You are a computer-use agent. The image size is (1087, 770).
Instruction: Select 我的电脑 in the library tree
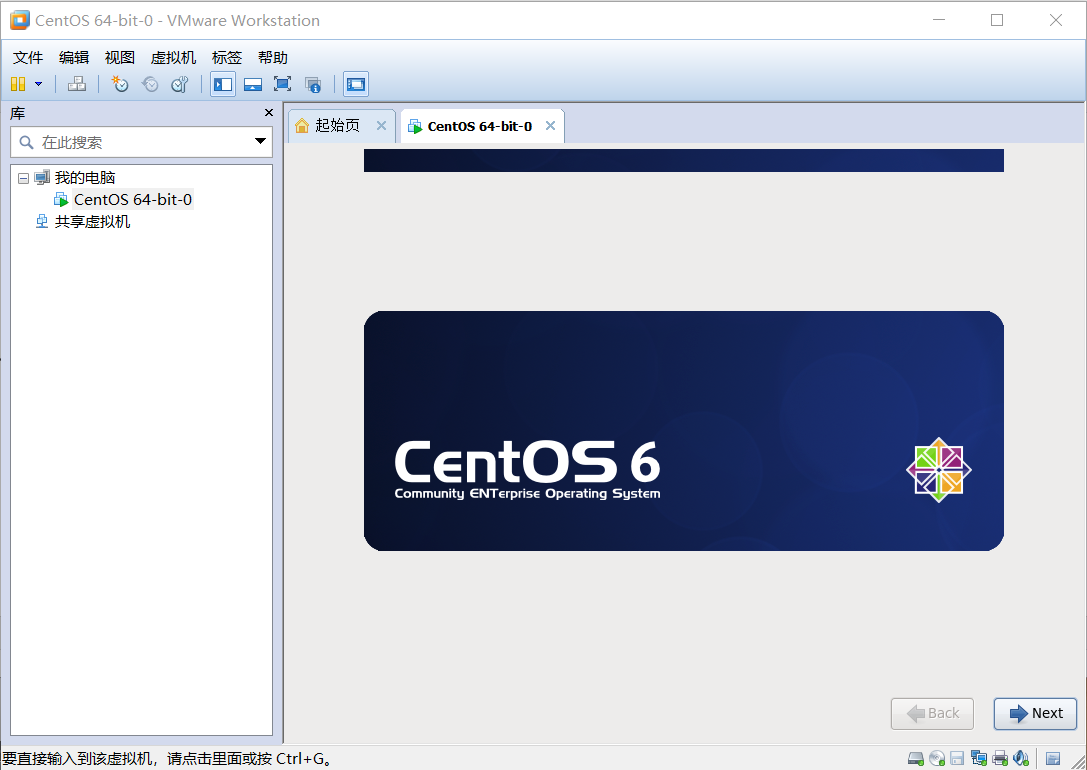pyautogui.click(x=85, y=177)
